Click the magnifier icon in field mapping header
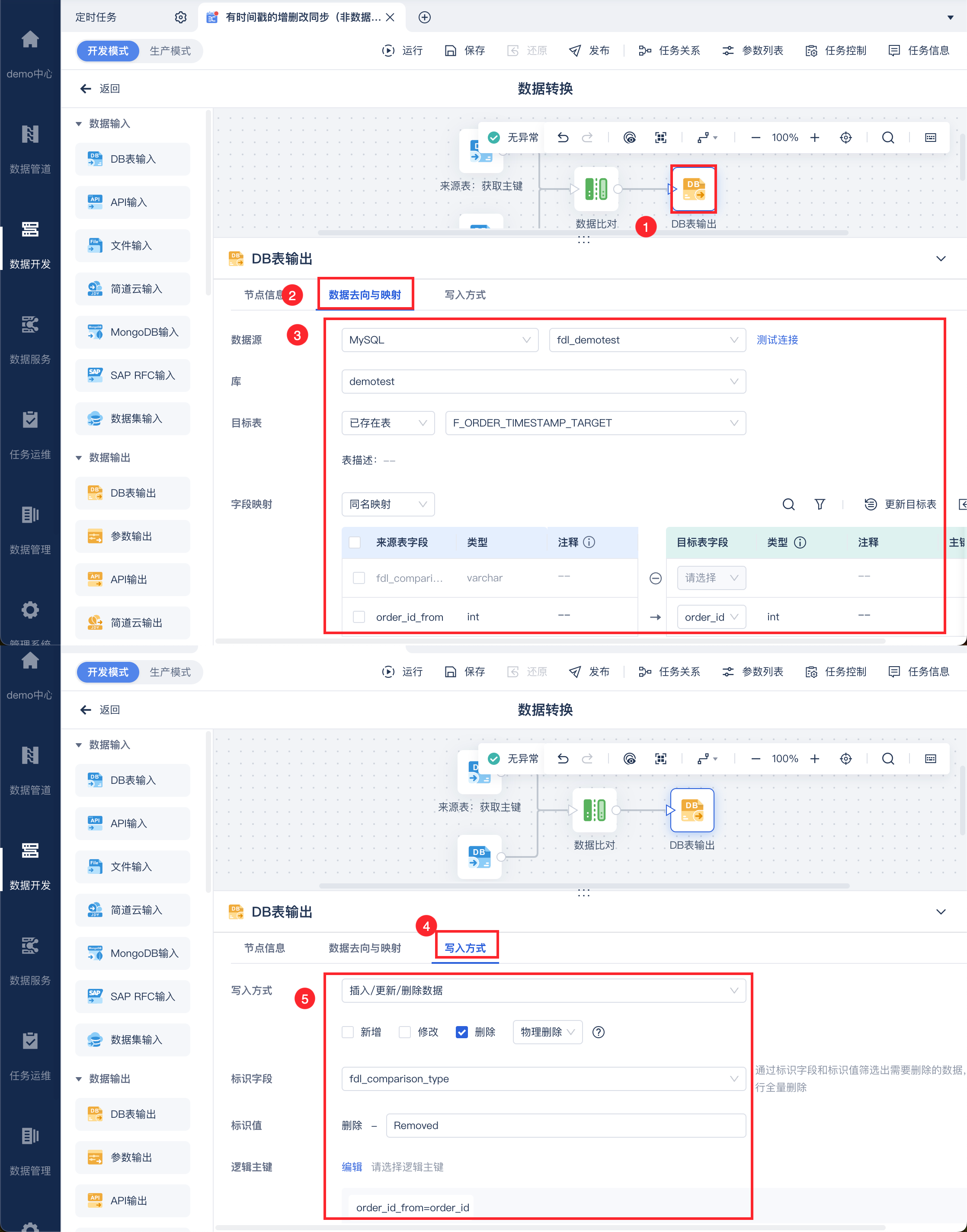 788,504
